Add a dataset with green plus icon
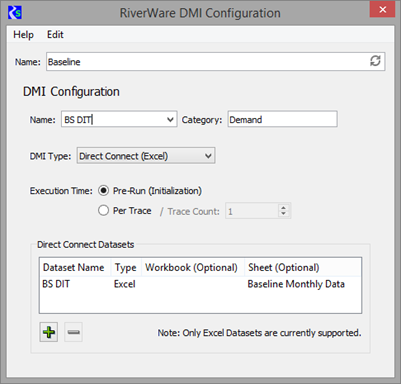This screenshot has width=401, height=384. click(49, 332)
